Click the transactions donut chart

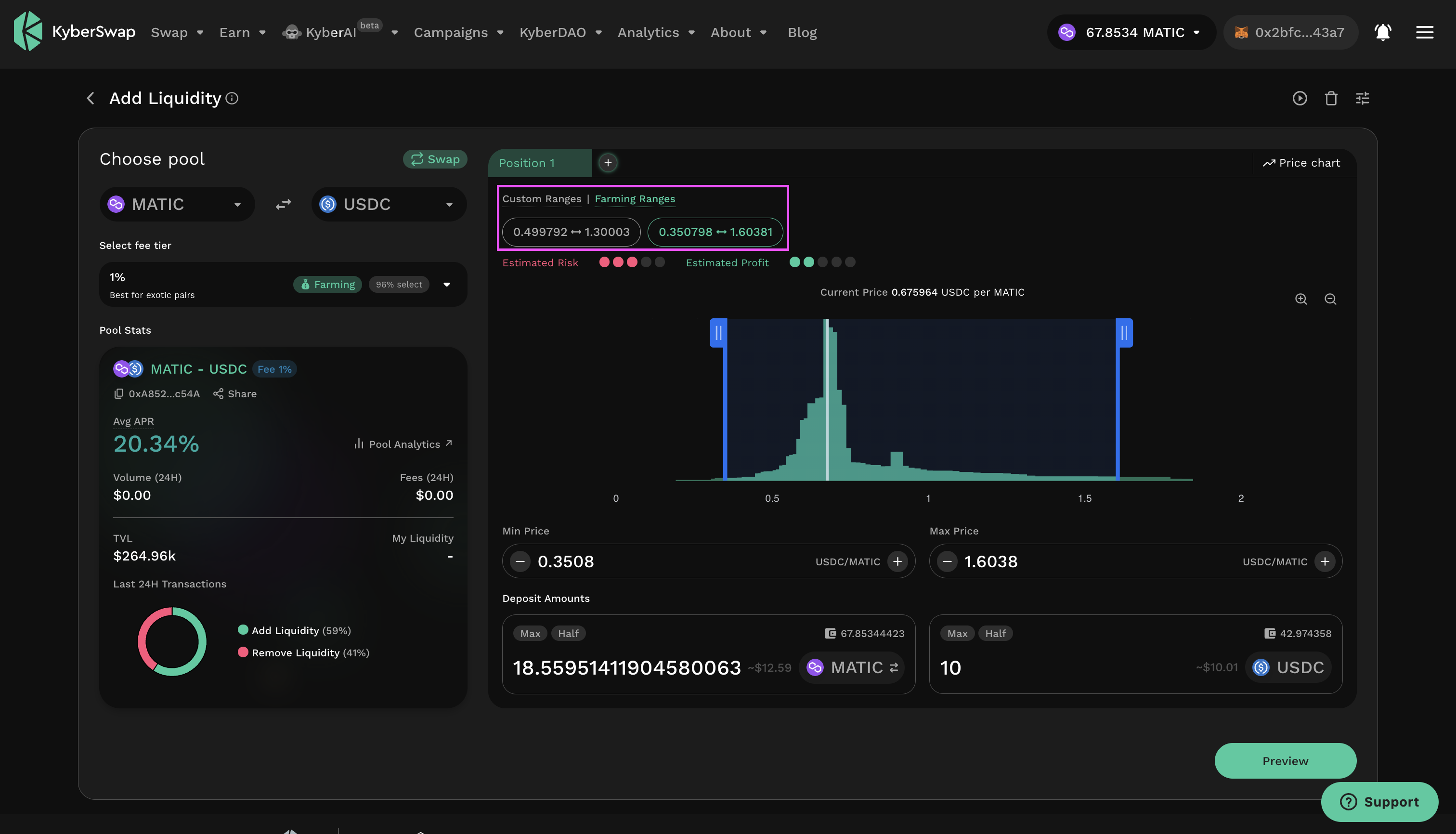172,641
